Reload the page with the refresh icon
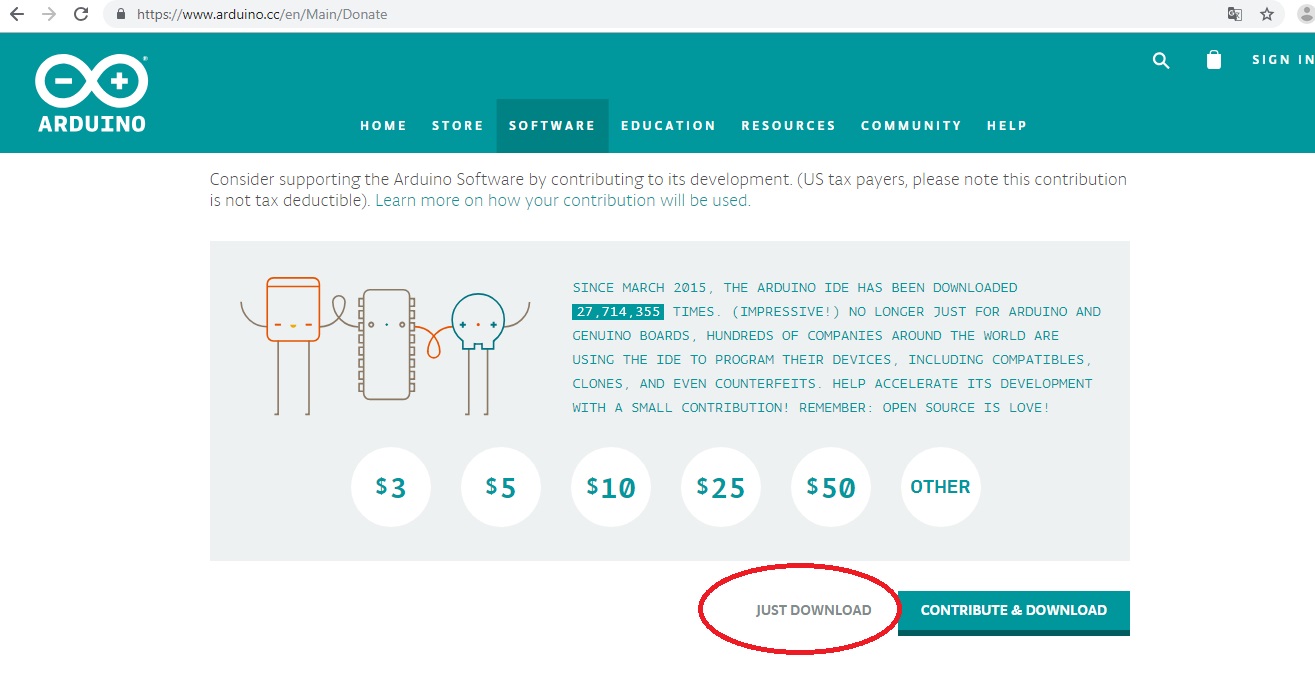Viewport: 1315px width, 694px height. [x=82, y=14]
